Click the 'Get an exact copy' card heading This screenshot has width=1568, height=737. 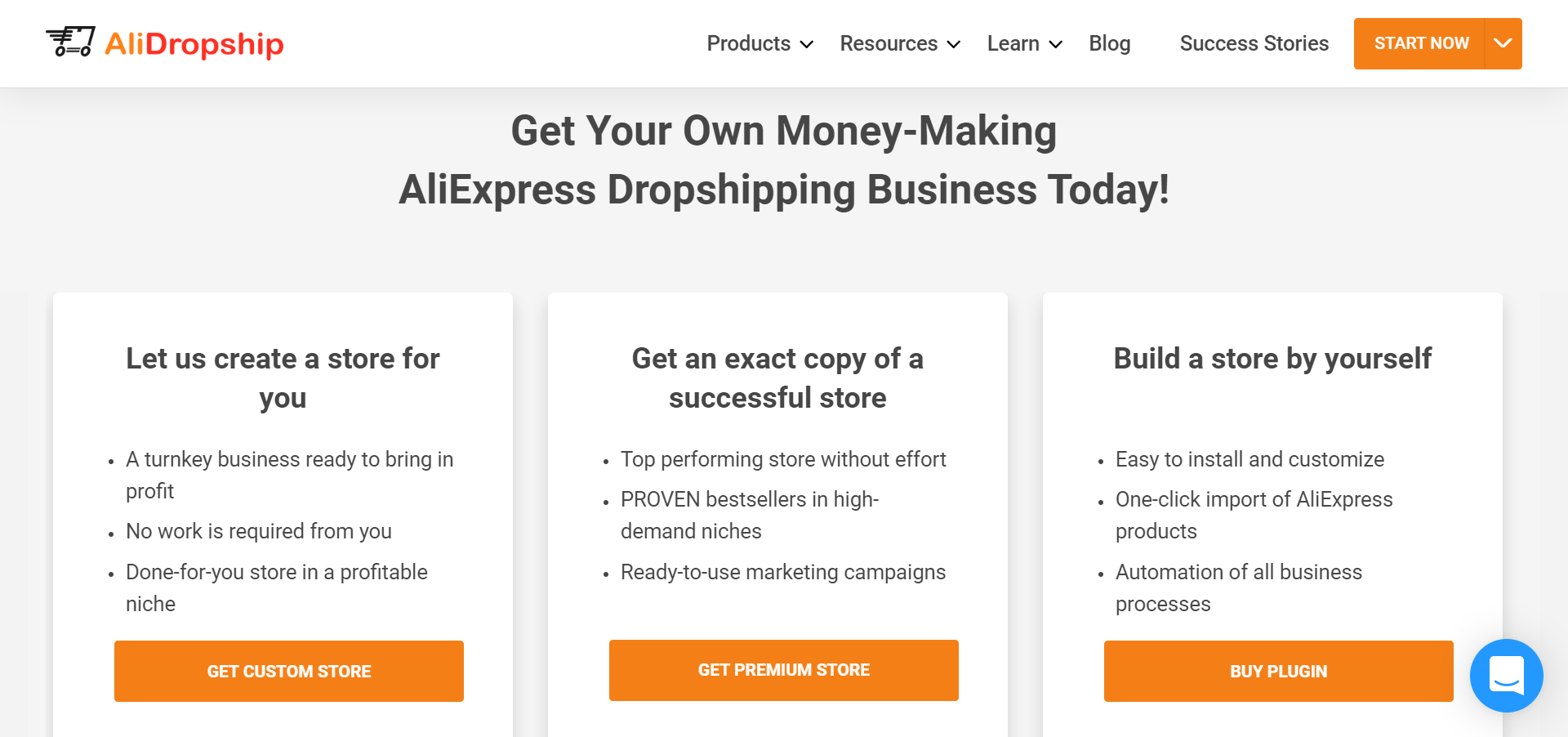[777, 377]
